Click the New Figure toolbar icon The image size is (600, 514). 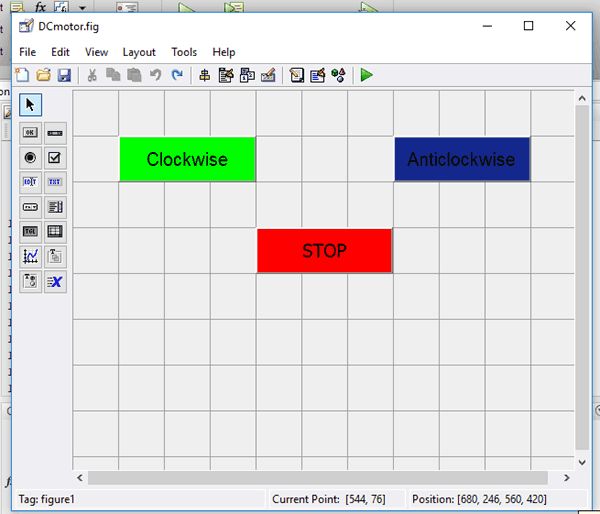click(x=22, y=75)
